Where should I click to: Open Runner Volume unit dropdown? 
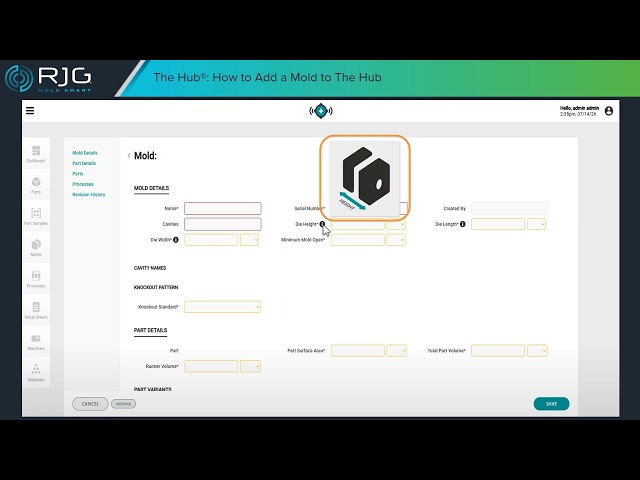[250, 366]
